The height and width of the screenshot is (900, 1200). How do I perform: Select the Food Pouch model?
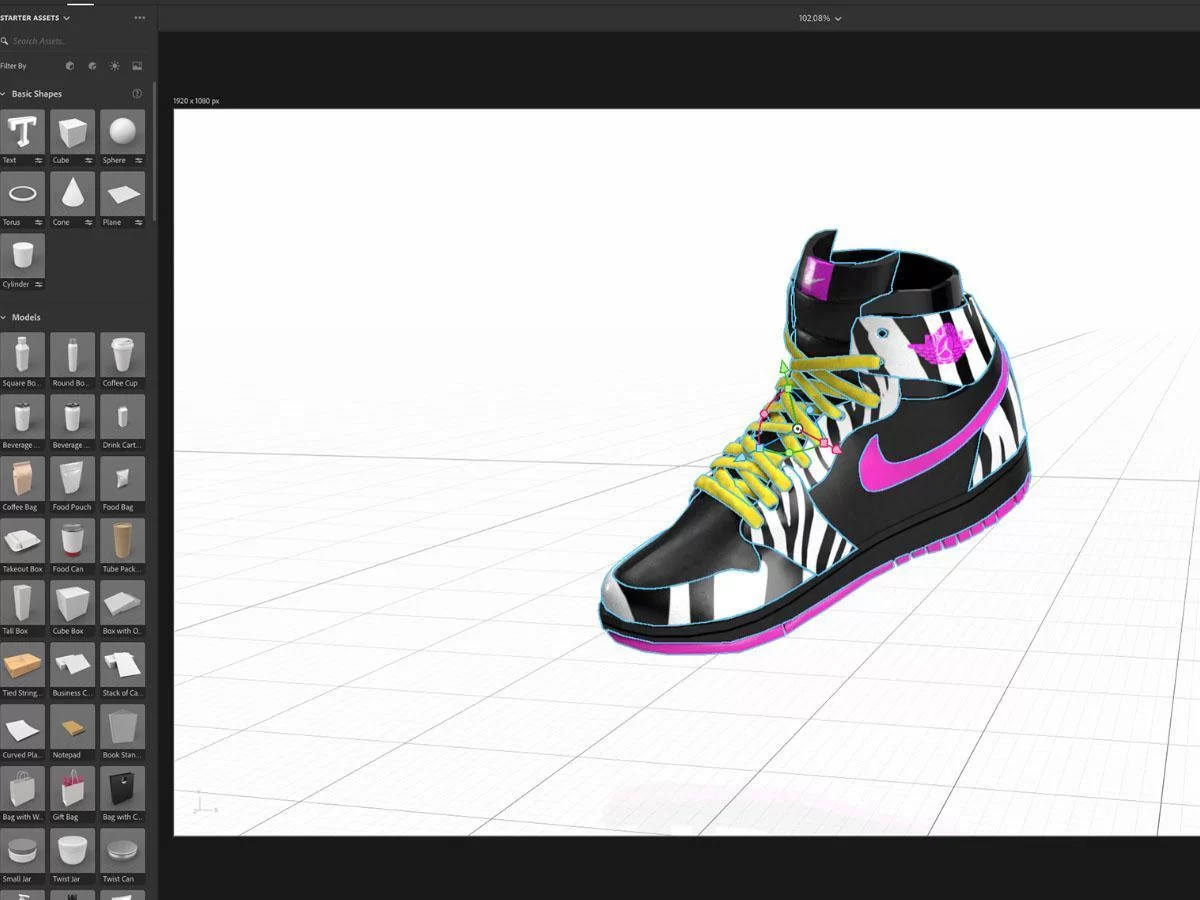(72, 479)
